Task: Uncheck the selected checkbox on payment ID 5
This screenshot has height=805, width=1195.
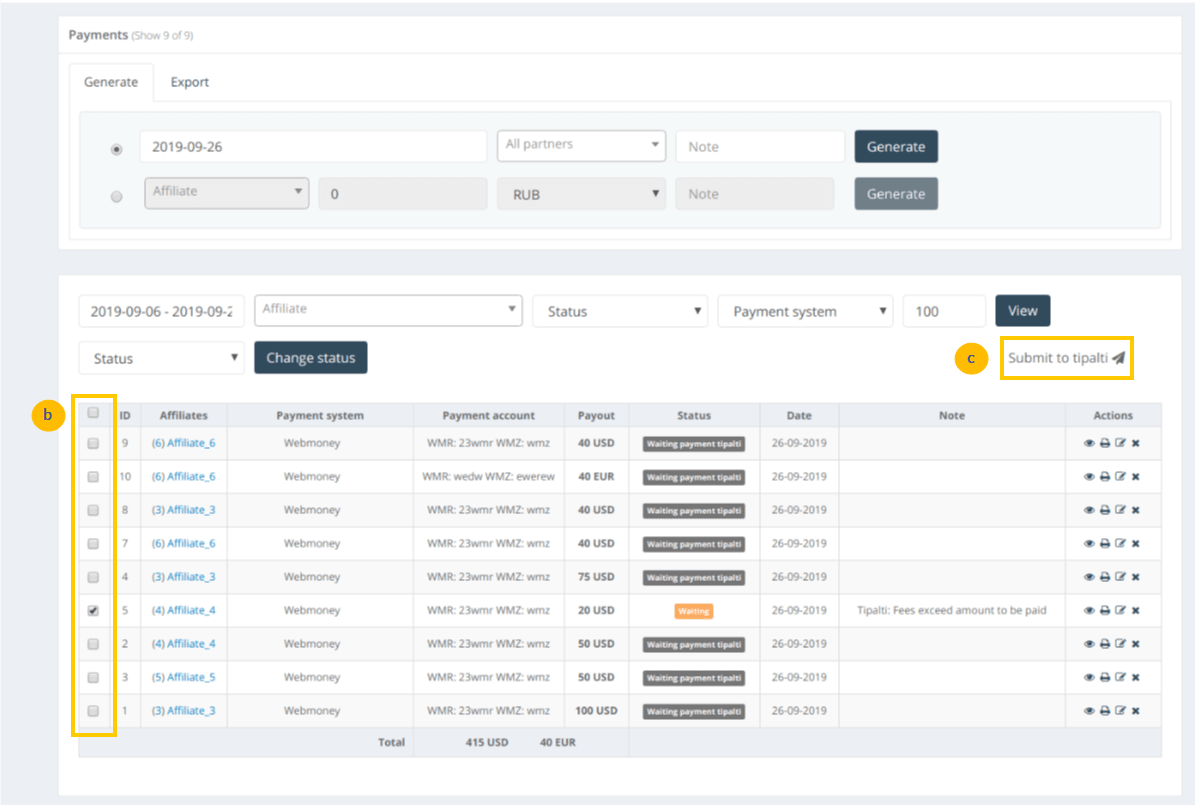Action: [x=93, y=610]
